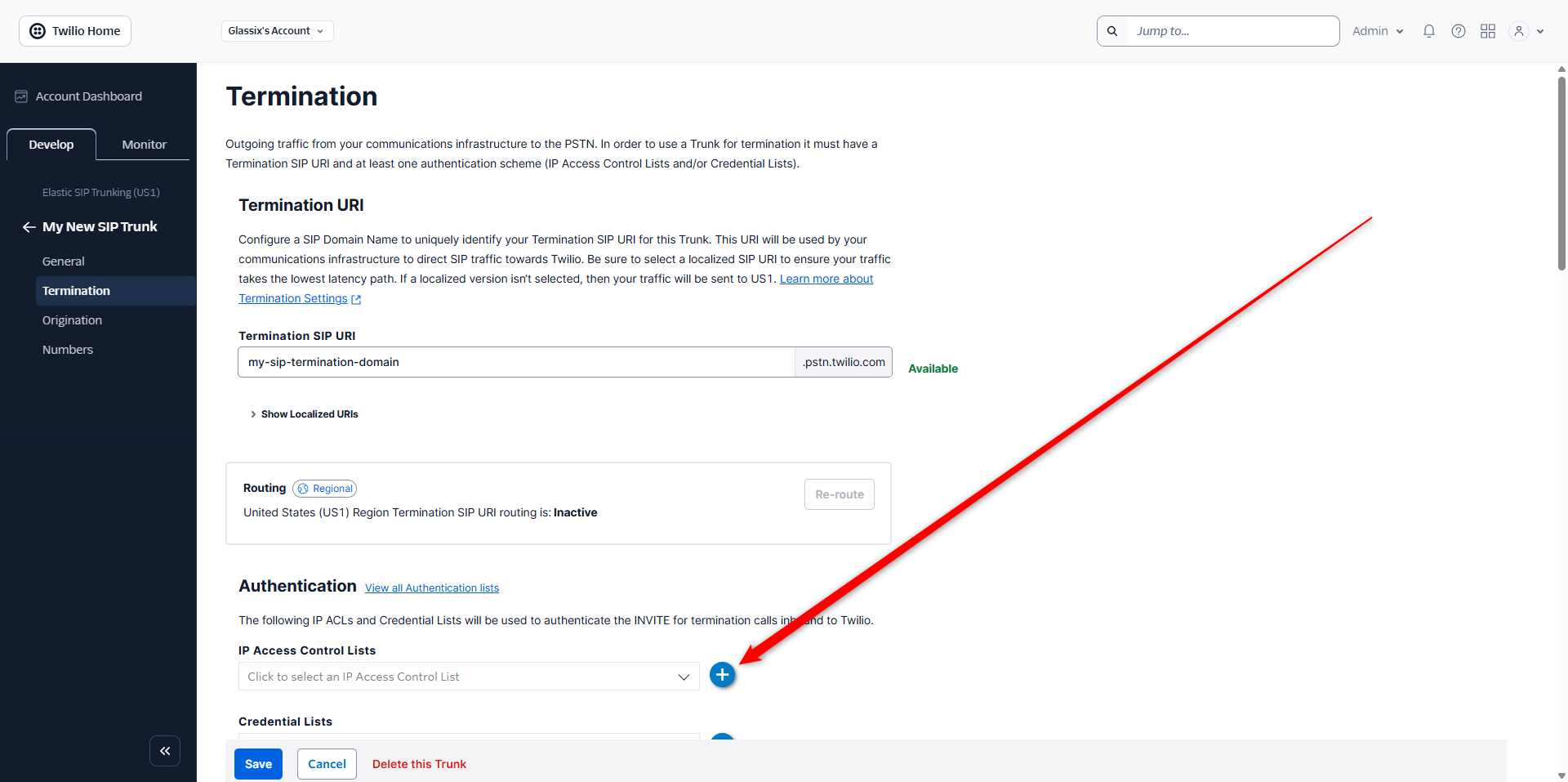The width and height of the screenshot is (1568, 782).
Task: Open the General trunk settings
Action: pyautogui.click(x=64, y=261)
